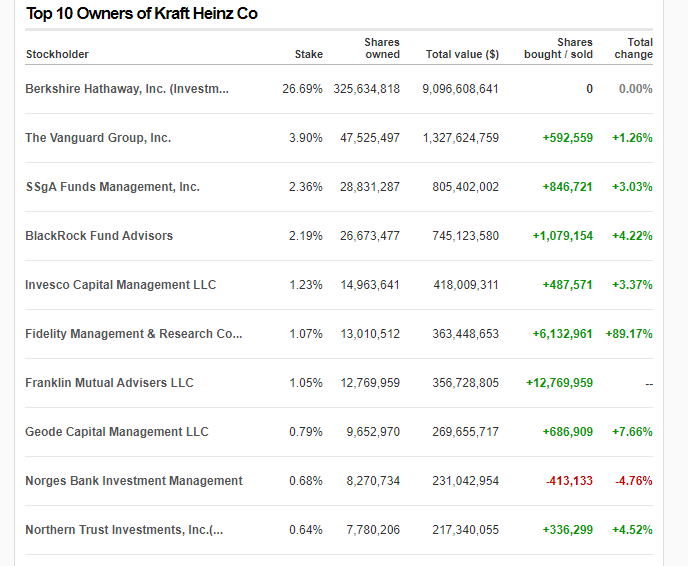Select the +686,909 shares bought value
Screen dimensions: 688x566
click(x=568, y=432)
